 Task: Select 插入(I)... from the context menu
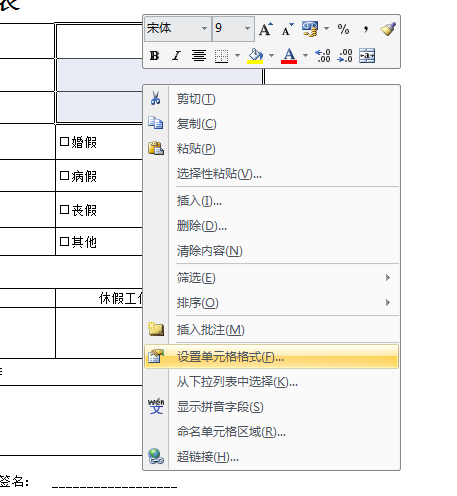coord(272,201)
